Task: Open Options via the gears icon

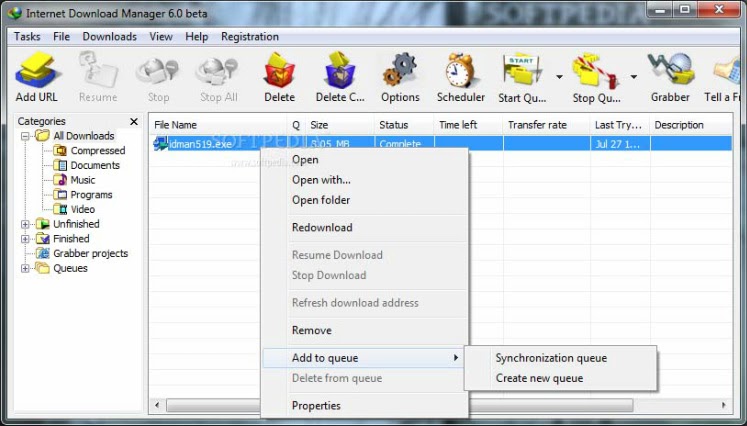Action: coord(400,70)
